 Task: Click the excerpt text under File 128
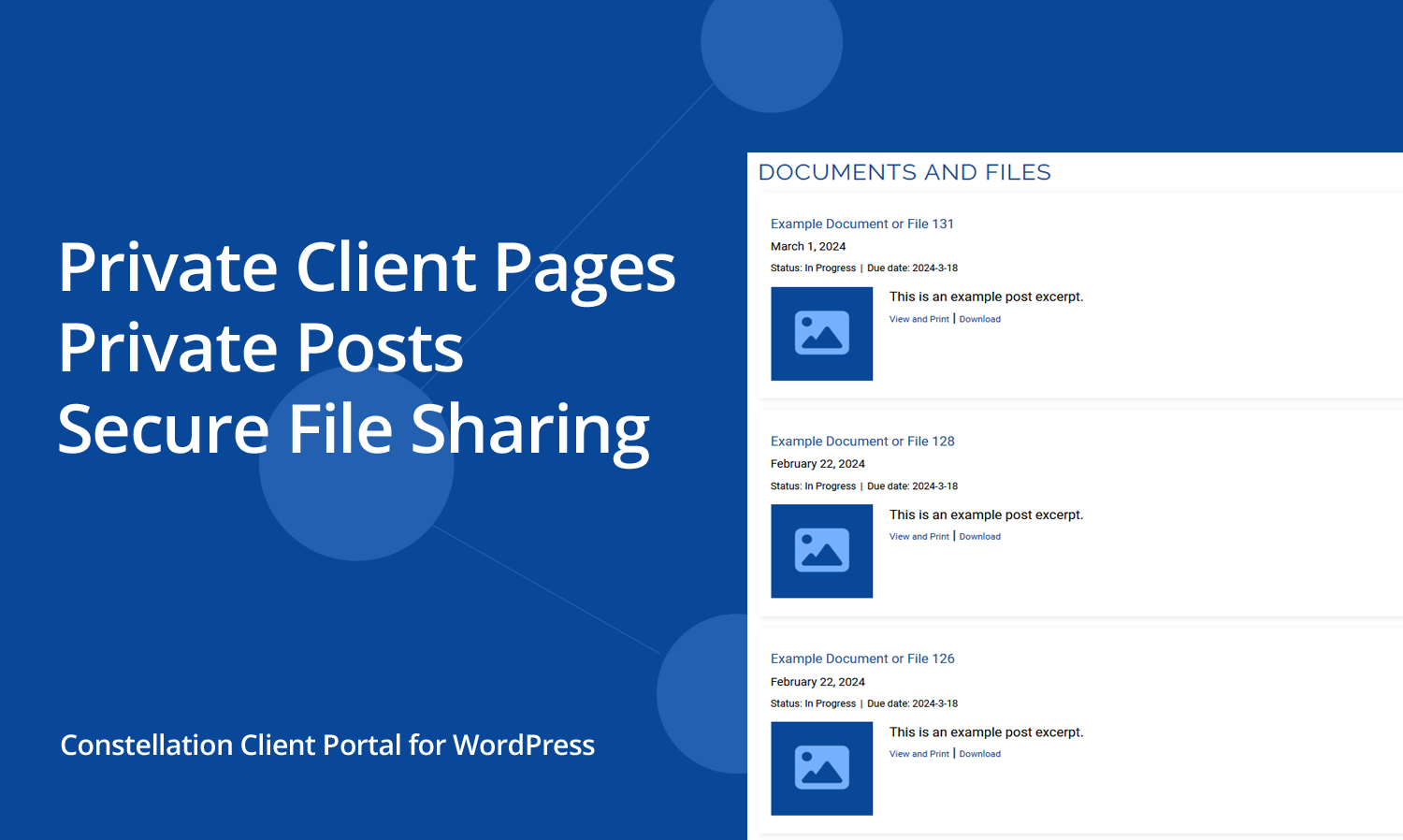tap(986, 514)
